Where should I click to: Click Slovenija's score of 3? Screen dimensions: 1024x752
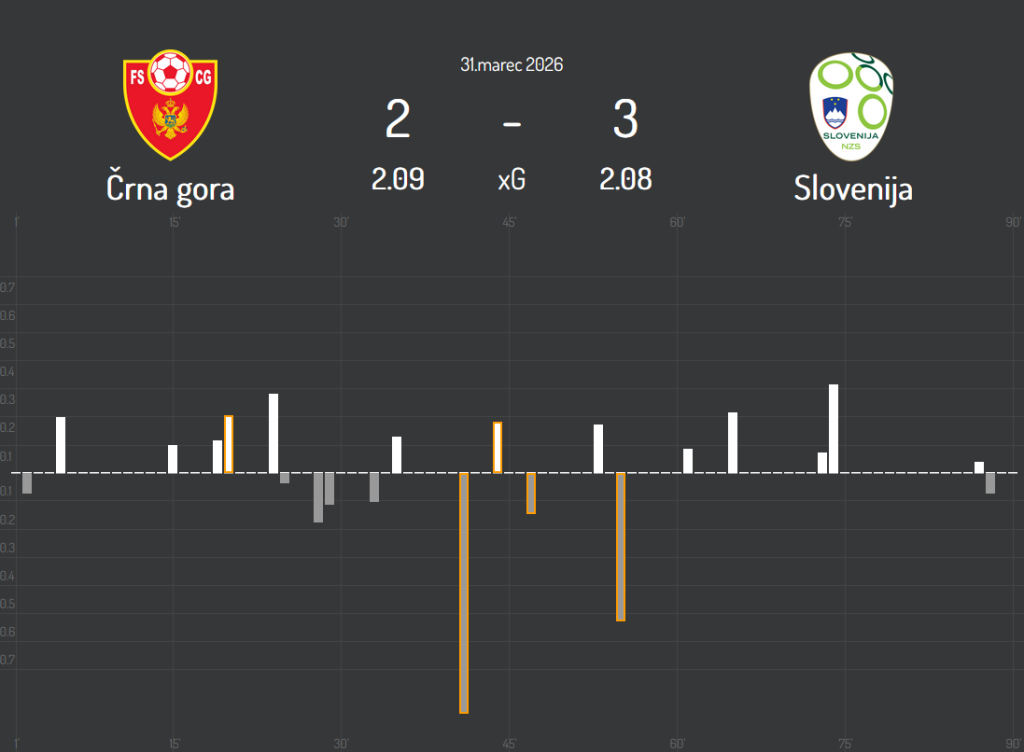point(625,121)
